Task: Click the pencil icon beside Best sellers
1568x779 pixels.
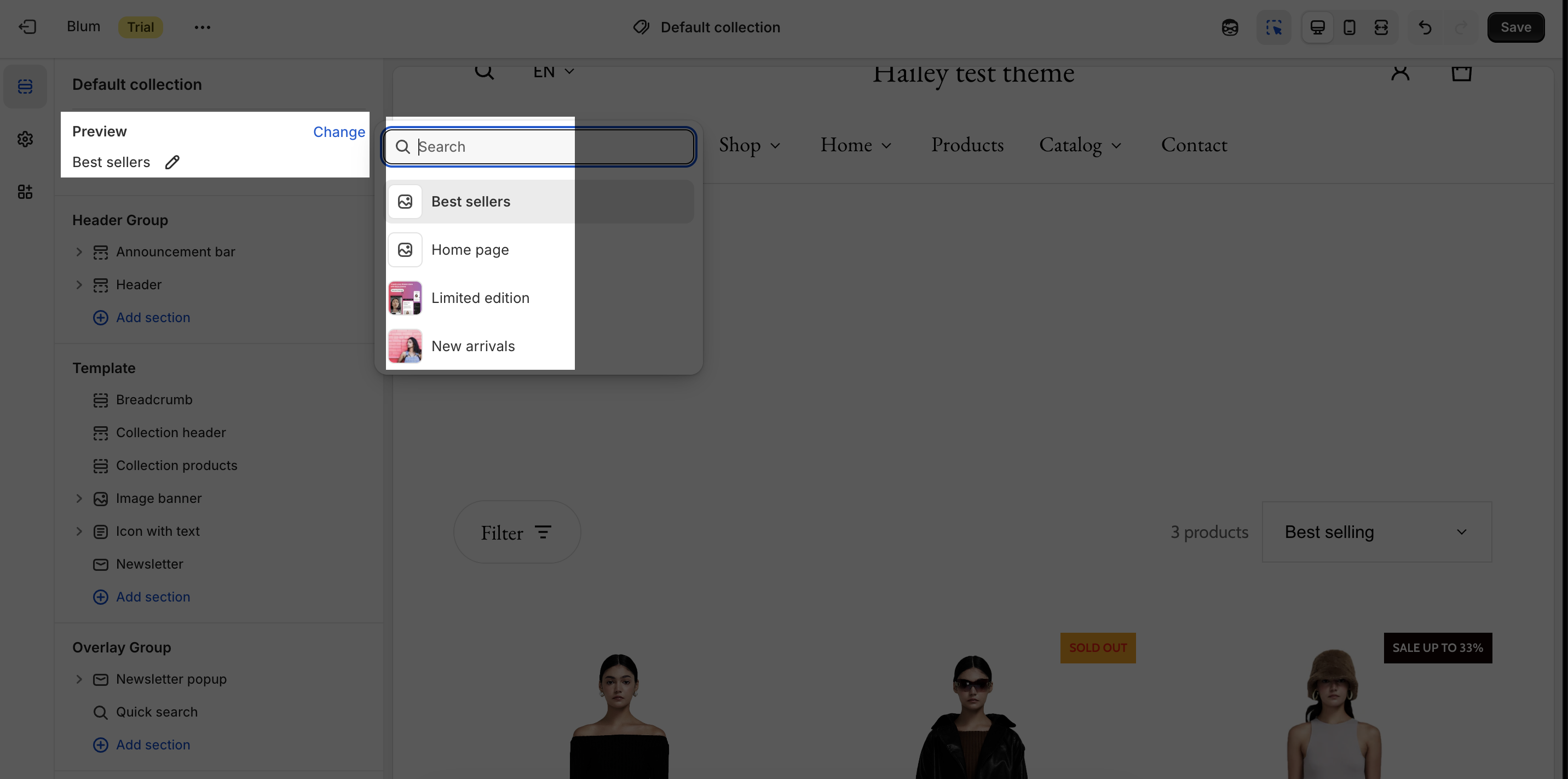Action: pyautogui.click(x=172, y=162)
